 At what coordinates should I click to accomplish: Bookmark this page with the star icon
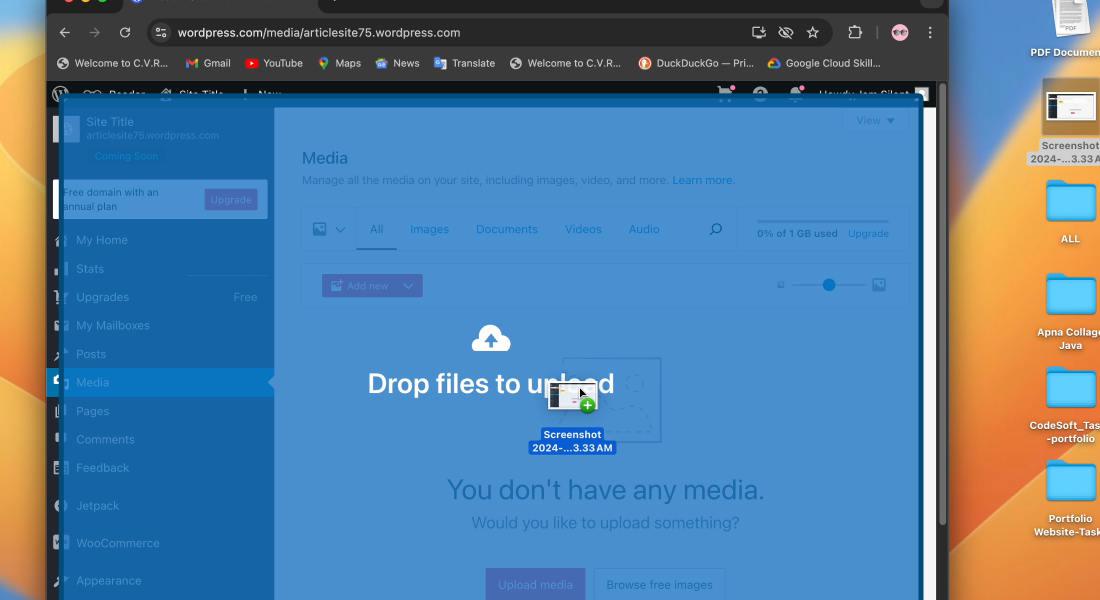point(812,32)
